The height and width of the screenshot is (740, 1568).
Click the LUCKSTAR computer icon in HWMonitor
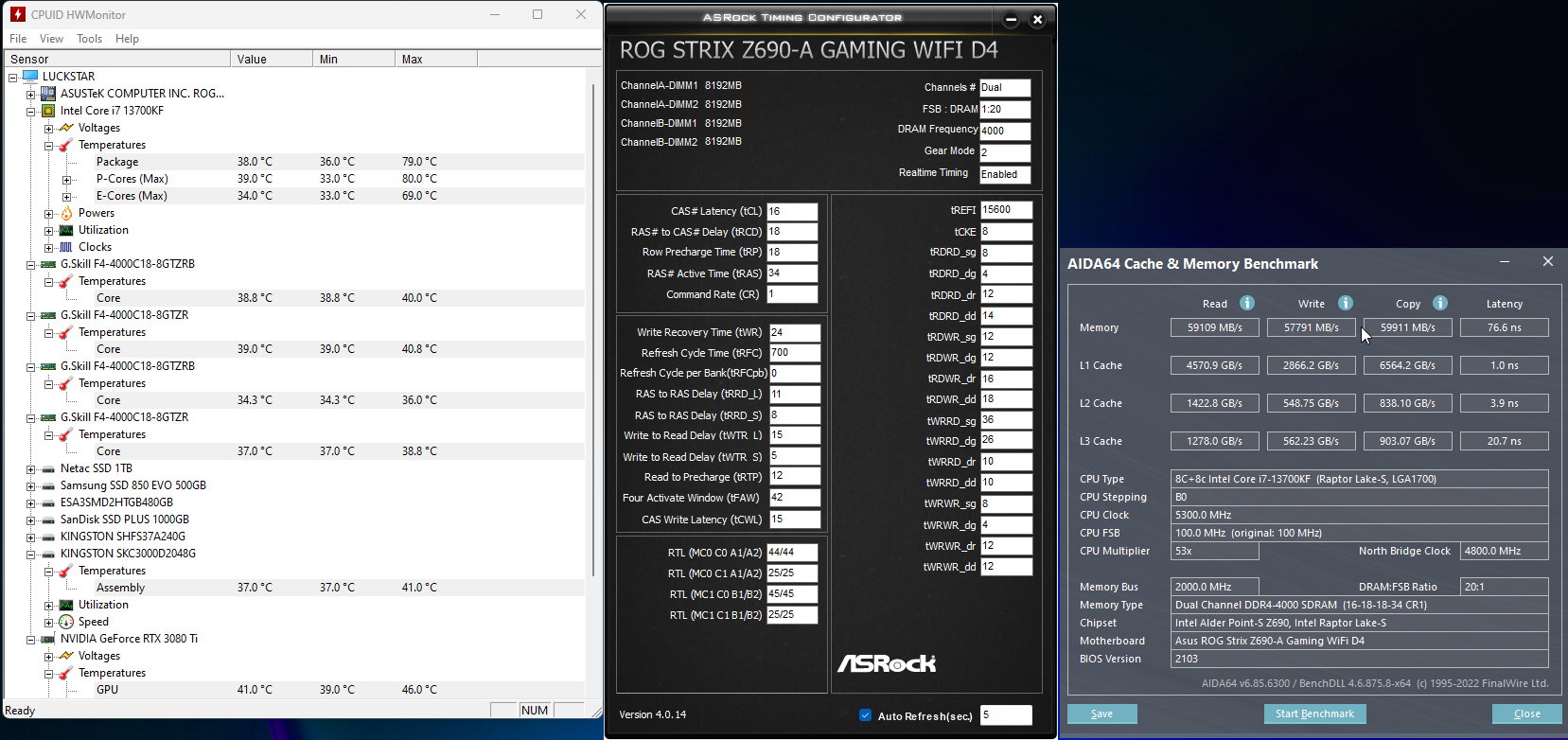(30, 76)
